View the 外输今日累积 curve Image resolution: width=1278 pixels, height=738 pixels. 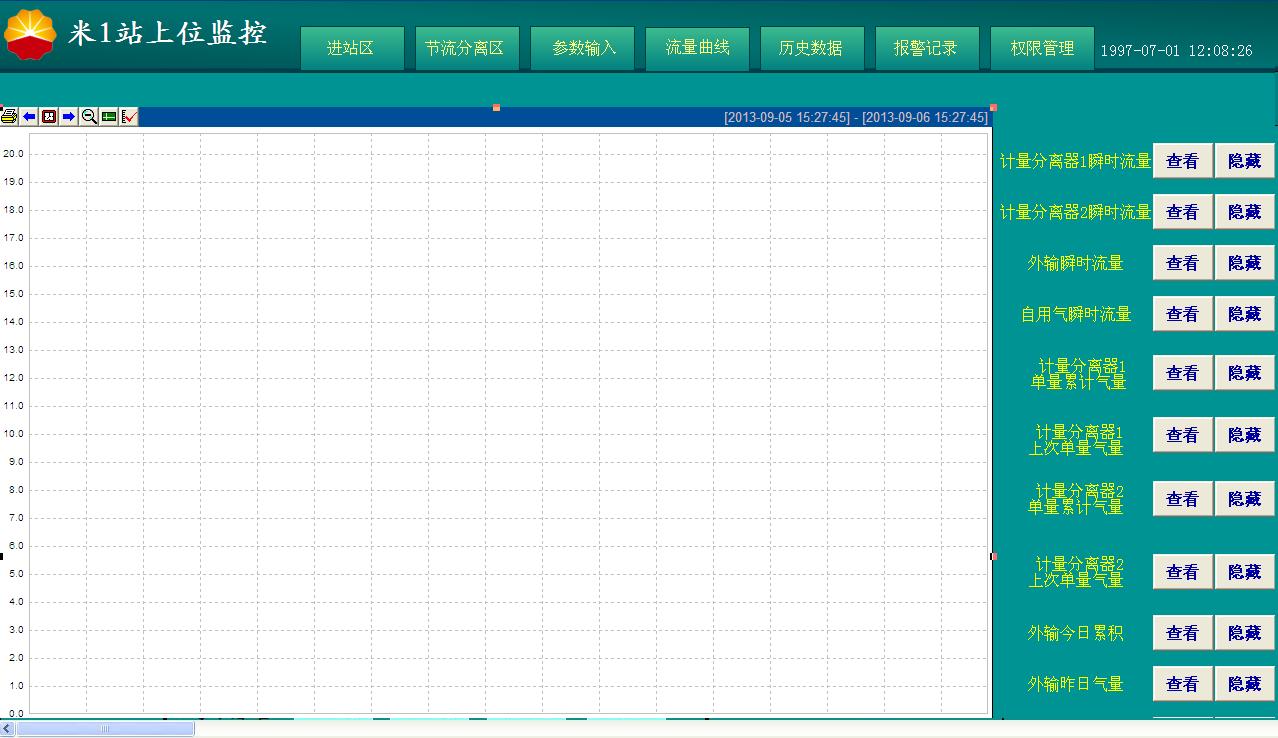click(1182, 633)
